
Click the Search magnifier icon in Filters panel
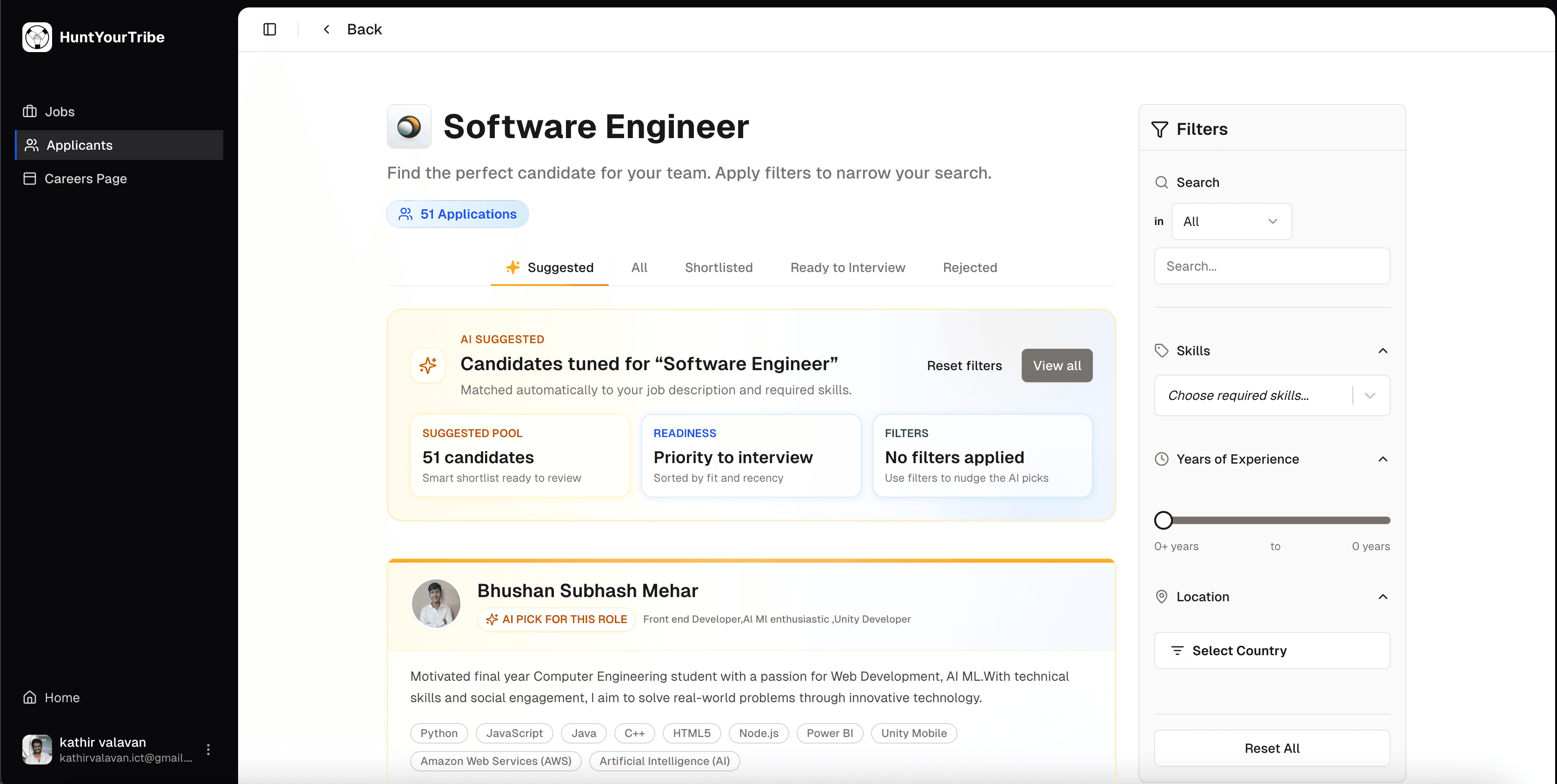[1162, 182]
